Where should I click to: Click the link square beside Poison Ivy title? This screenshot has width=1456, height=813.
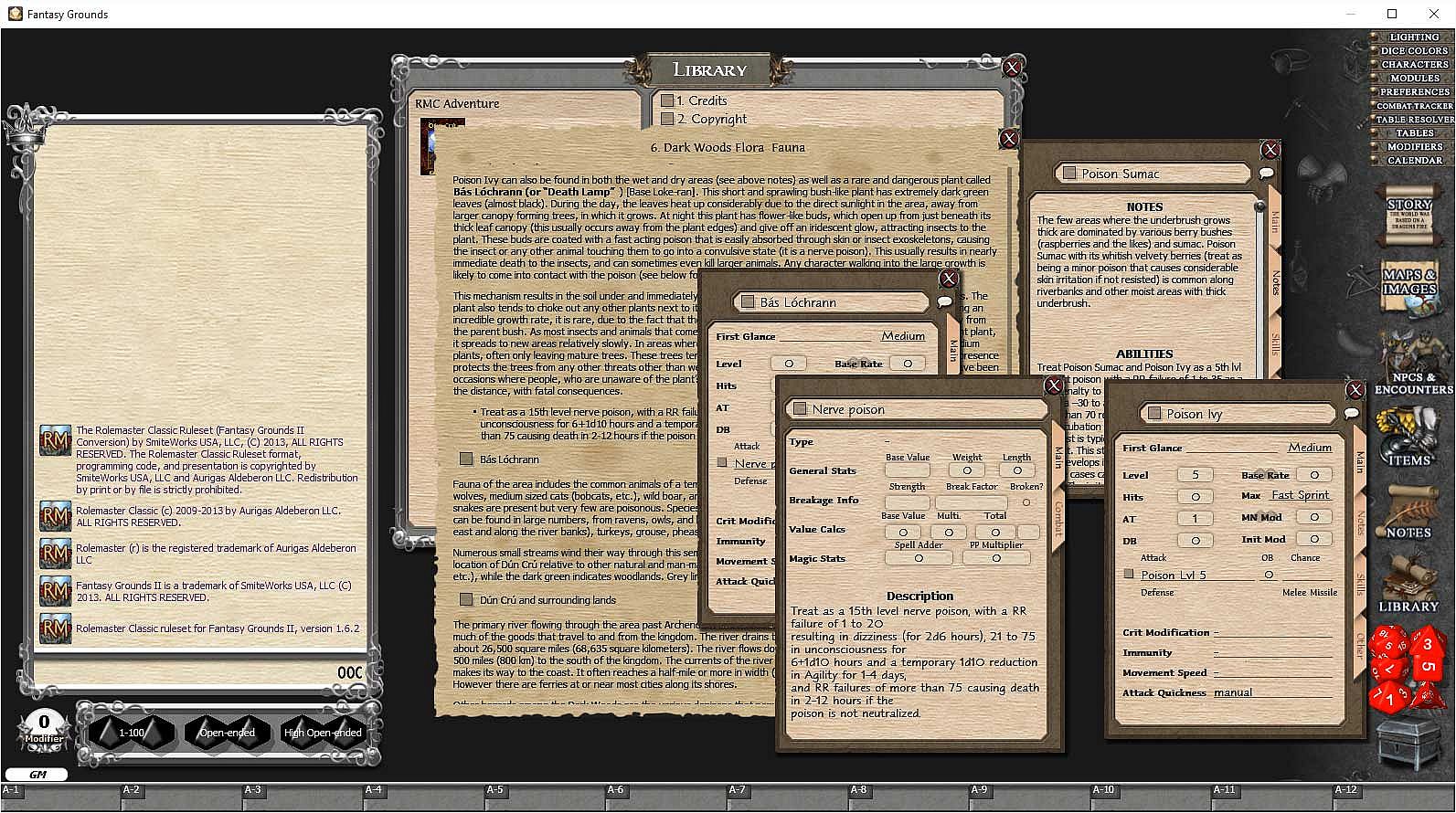(x=1154, y=414)
